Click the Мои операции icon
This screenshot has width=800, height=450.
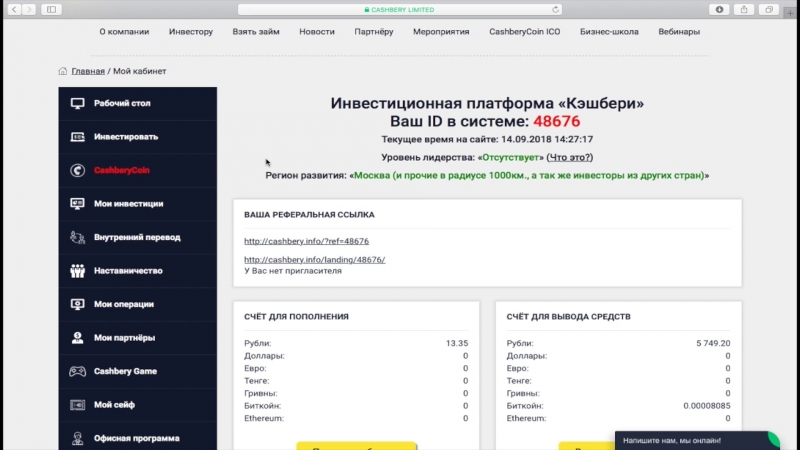click(x=78, y=304)
